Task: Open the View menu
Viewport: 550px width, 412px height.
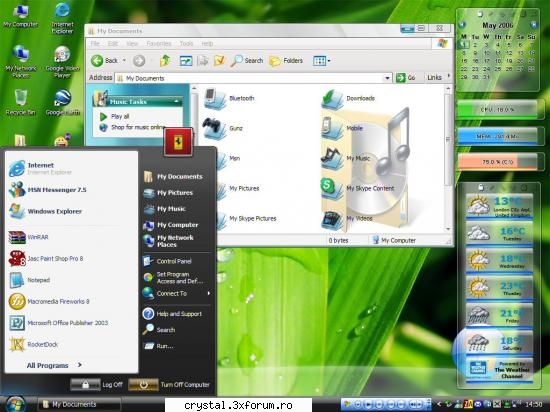Action: pos(132,43)
